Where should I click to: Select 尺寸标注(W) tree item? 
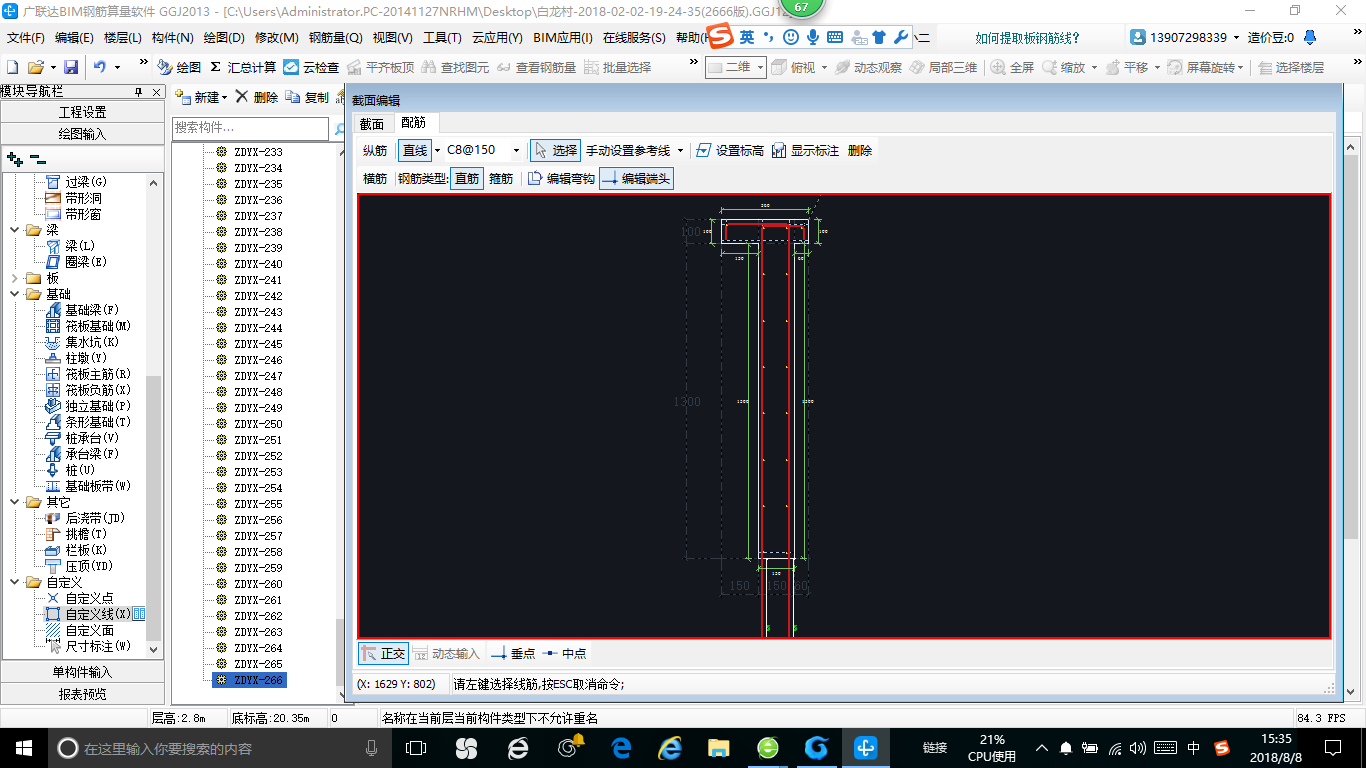(x=98, y=646)
